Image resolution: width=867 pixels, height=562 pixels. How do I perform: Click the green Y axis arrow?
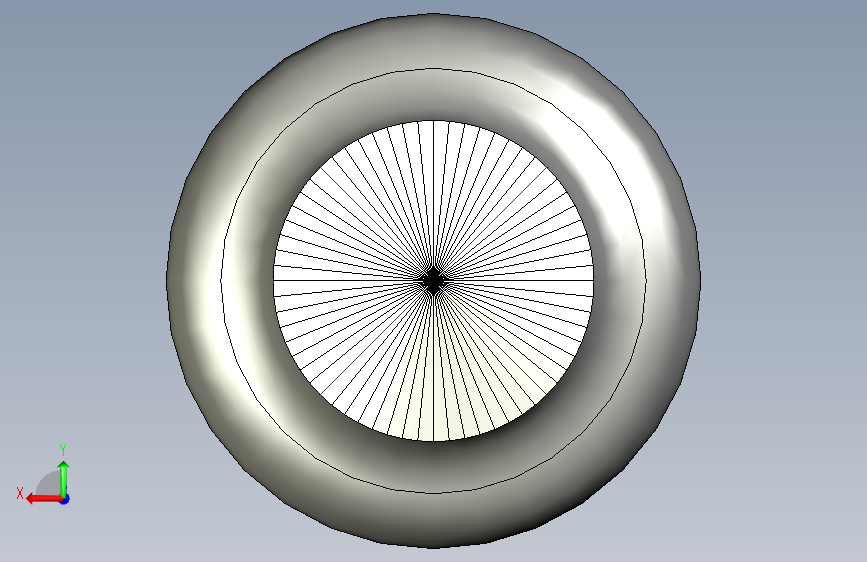(64, 478)
